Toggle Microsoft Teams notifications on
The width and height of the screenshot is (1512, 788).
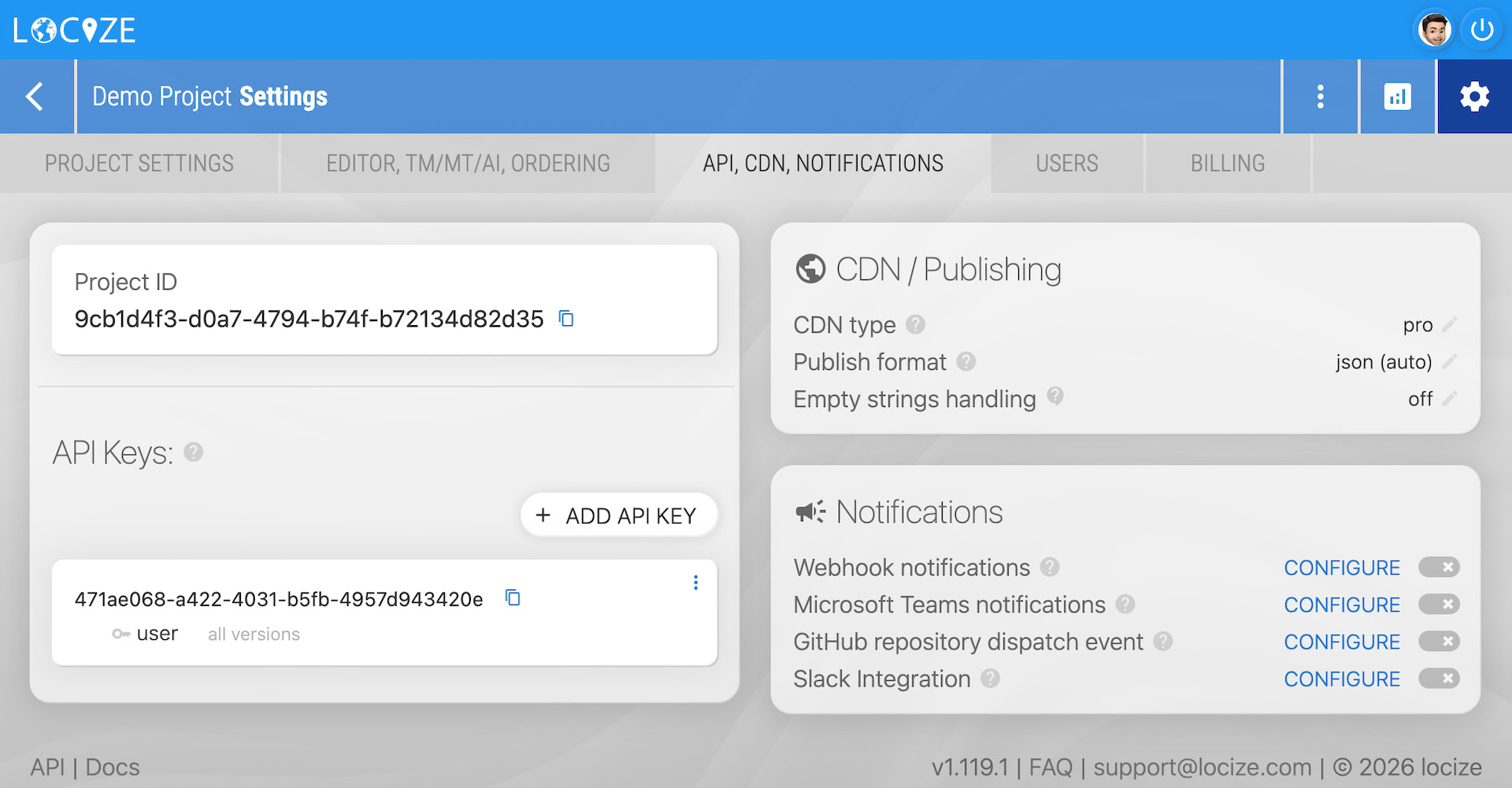[x=1439, y=605]
